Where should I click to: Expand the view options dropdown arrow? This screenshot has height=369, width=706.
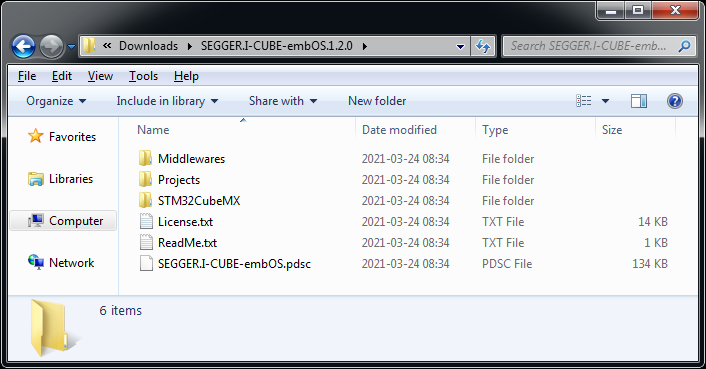pos(606,101)
